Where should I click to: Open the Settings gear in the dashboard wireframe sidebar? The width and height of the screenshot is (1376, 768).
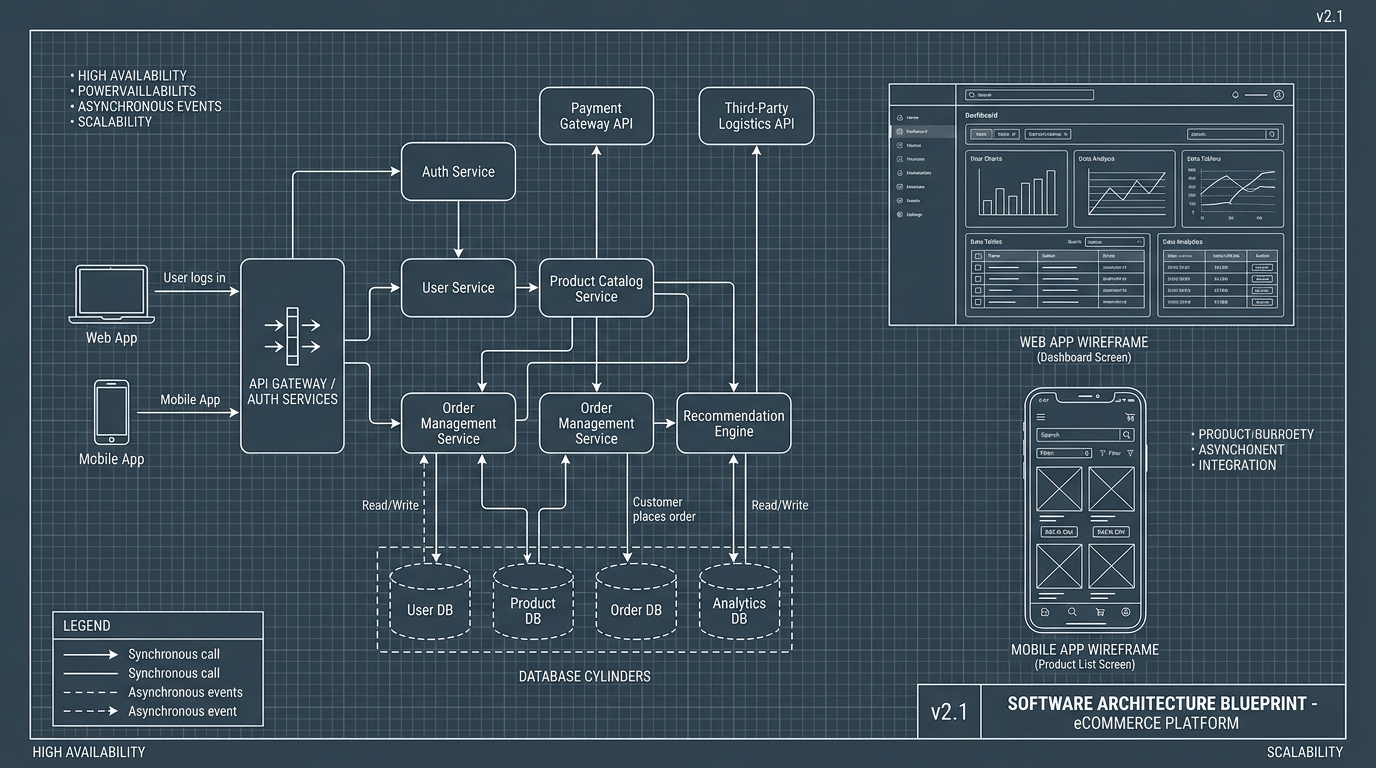coord(899,214)
